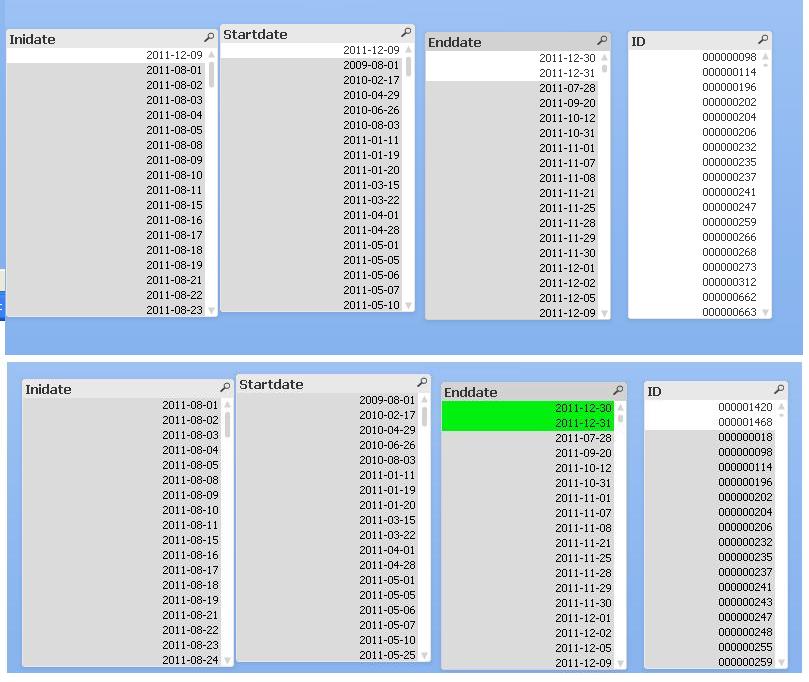Select 2011-07-28 in the upper Enddate list

coord(513,88)
